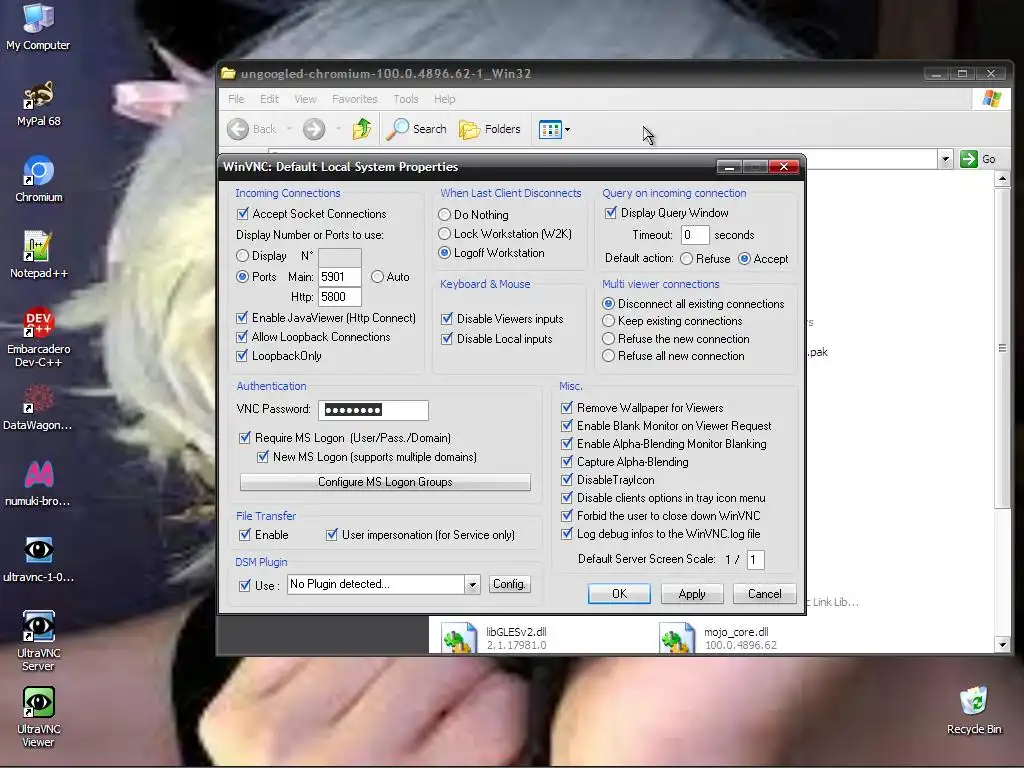This screenshot has height=768, width=1024.
Task: Toggle Disable Viewers inputs
Action: (x=447, y=319)
